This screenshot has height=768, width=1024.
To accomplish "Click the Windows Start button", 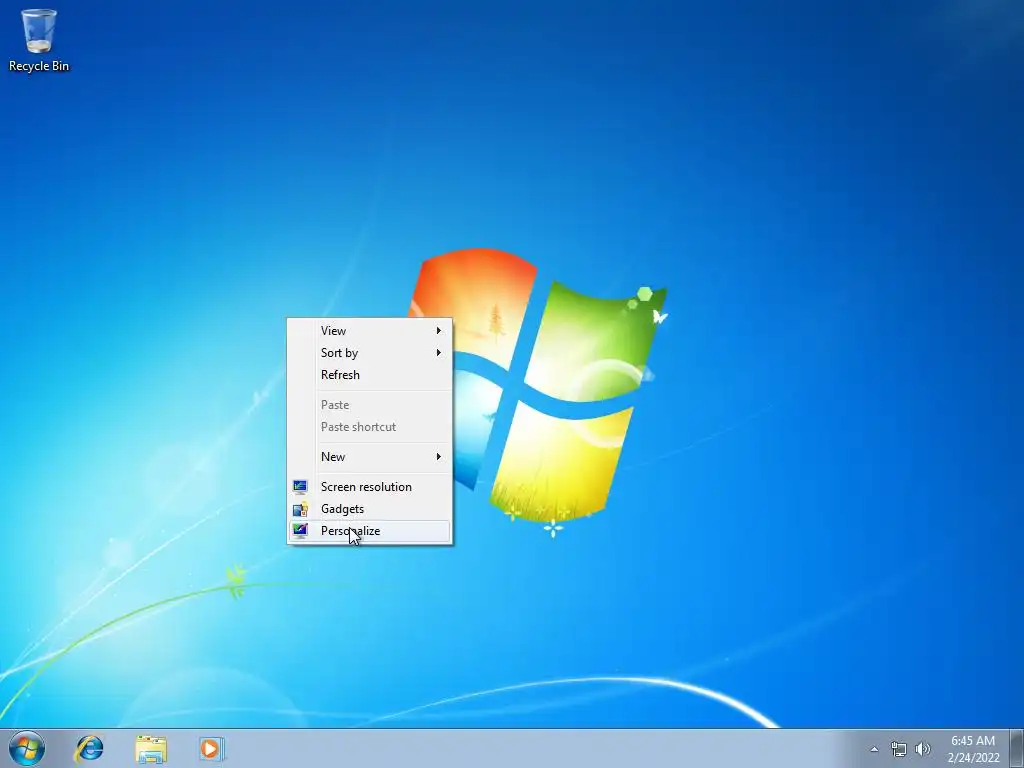I will 27,748.
